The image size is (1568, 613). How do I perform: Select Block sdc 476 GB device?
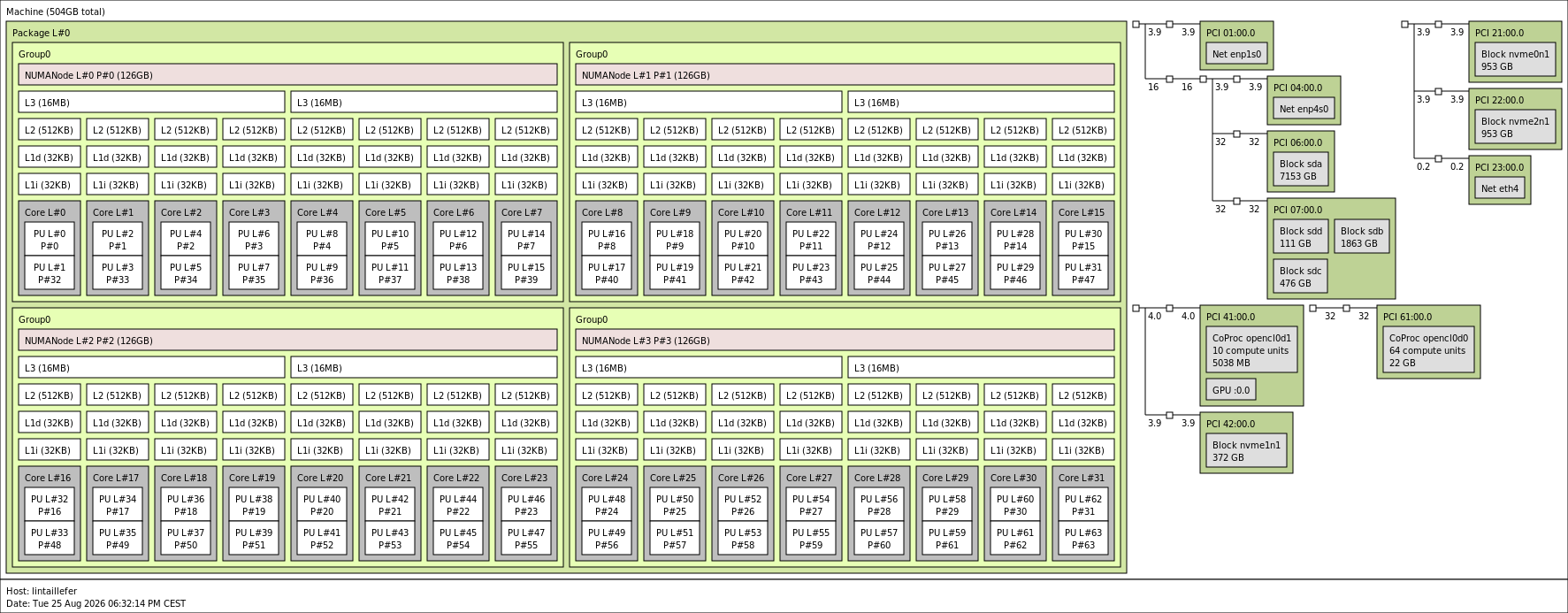(x=1301, y=277)
